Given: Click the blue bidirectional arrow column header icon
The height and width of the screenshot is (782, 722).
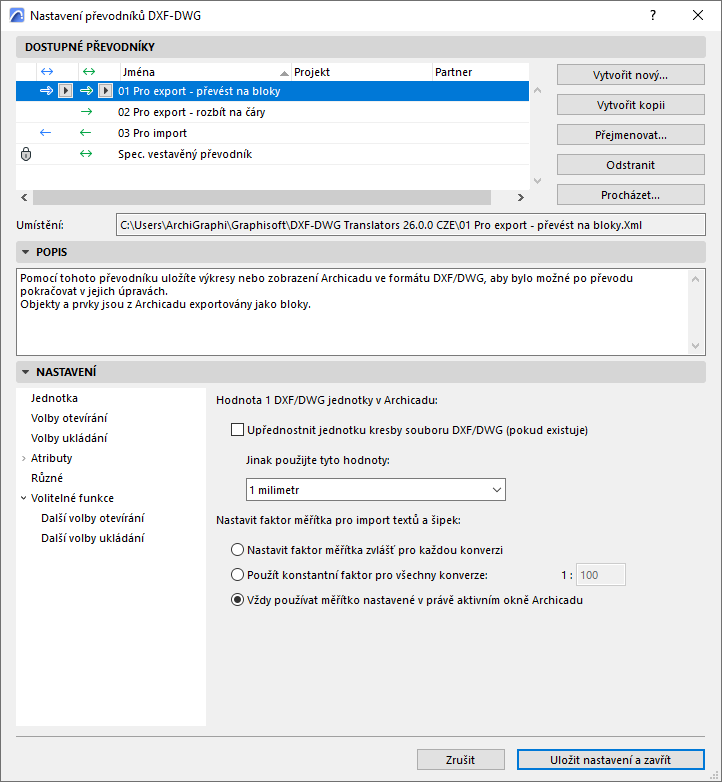Looking at the screenshot, I should click(x=47, y=72).
